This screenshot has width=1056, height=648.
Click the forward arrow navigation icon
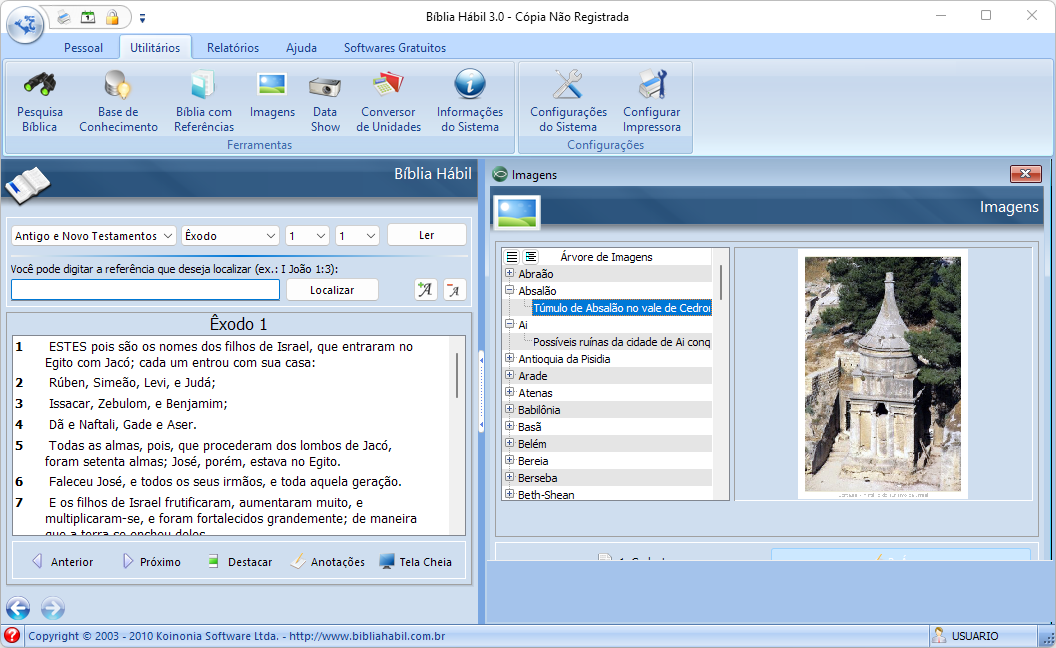53,608
